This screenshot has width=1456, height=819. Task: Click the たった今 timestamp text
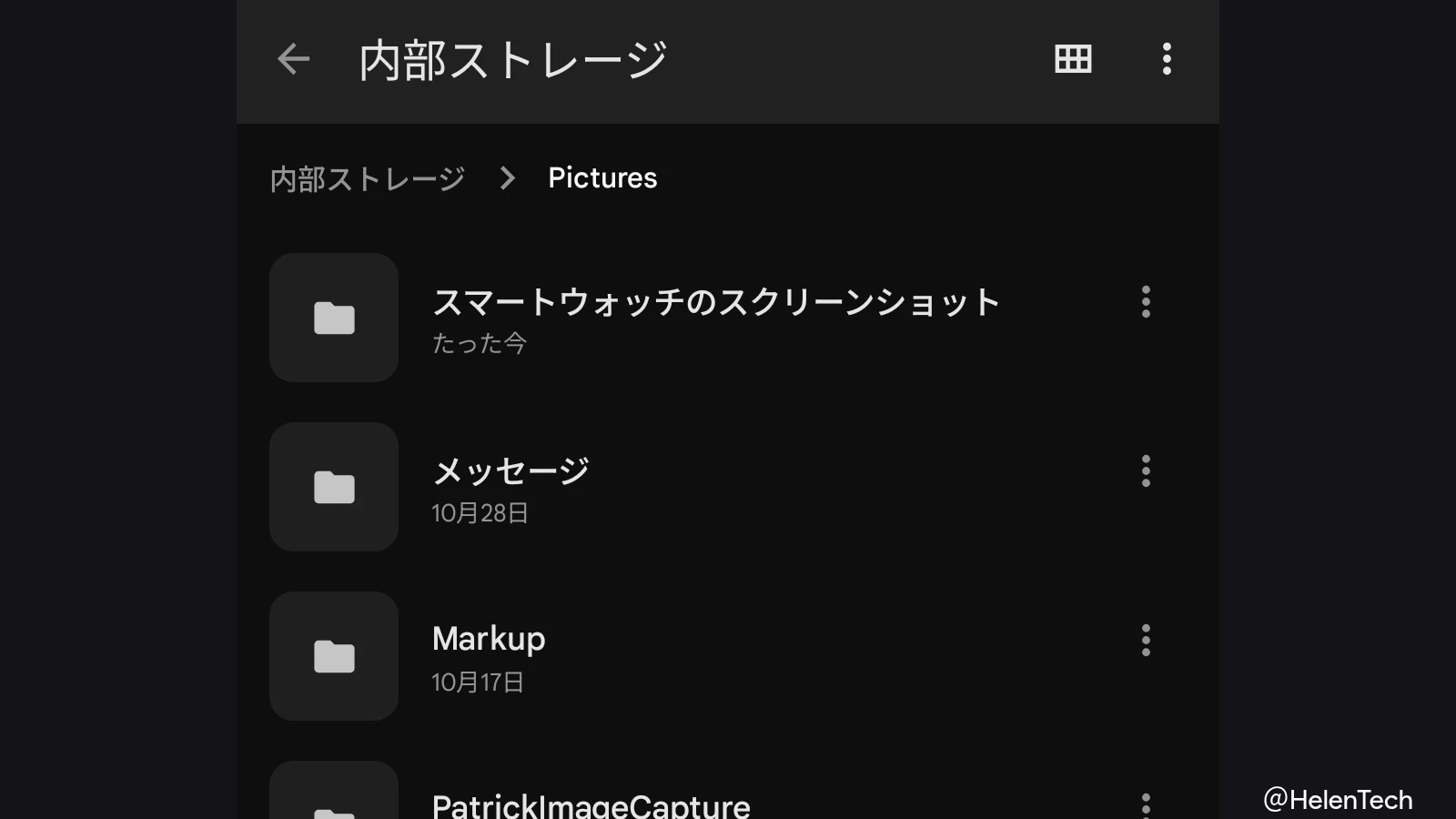tap(480, 343)
